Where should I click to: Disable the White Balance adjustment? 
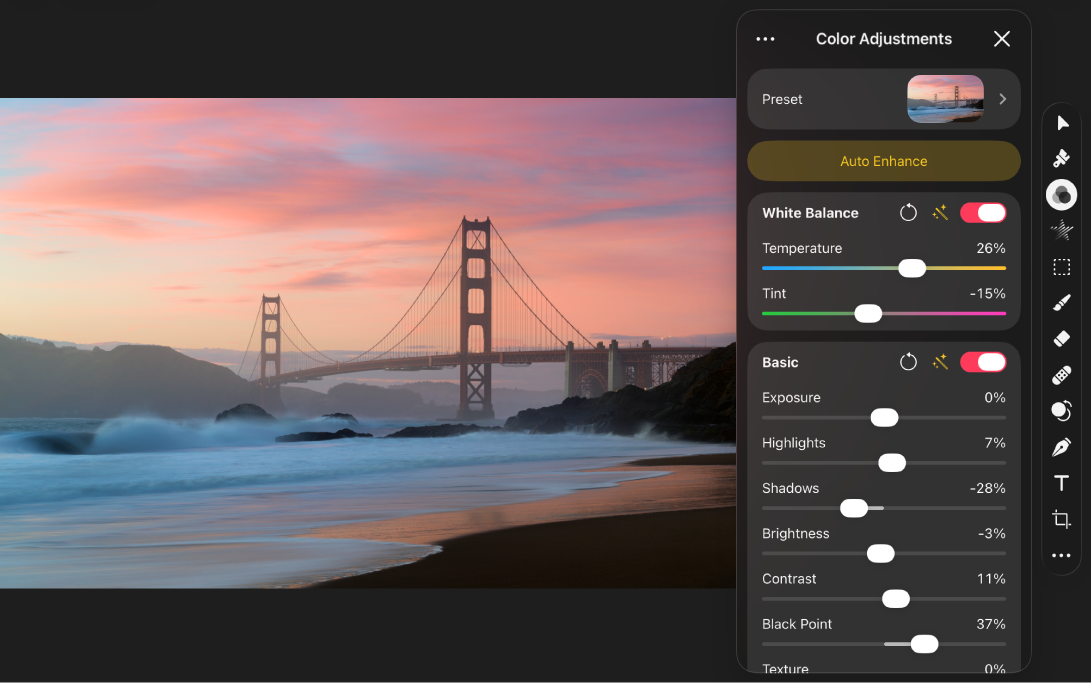(x=982, y=212)
